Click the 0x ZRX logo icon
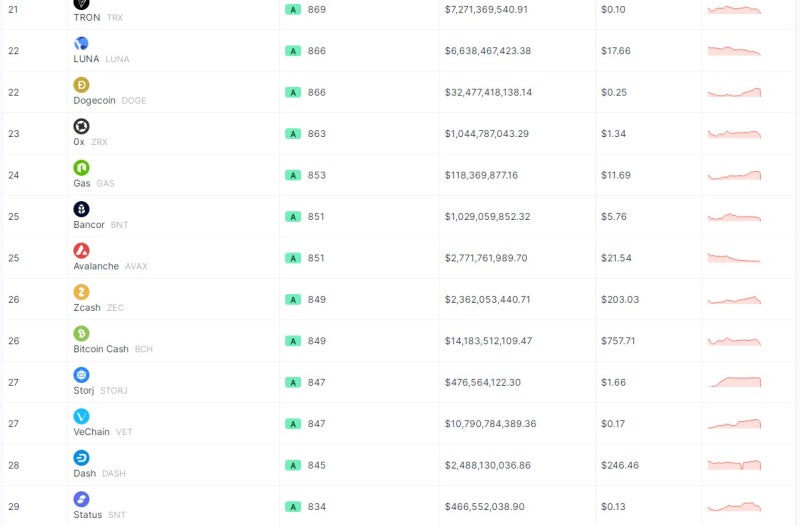The height and width of the screenshot is (526, 800). click(x=81, y=126)
